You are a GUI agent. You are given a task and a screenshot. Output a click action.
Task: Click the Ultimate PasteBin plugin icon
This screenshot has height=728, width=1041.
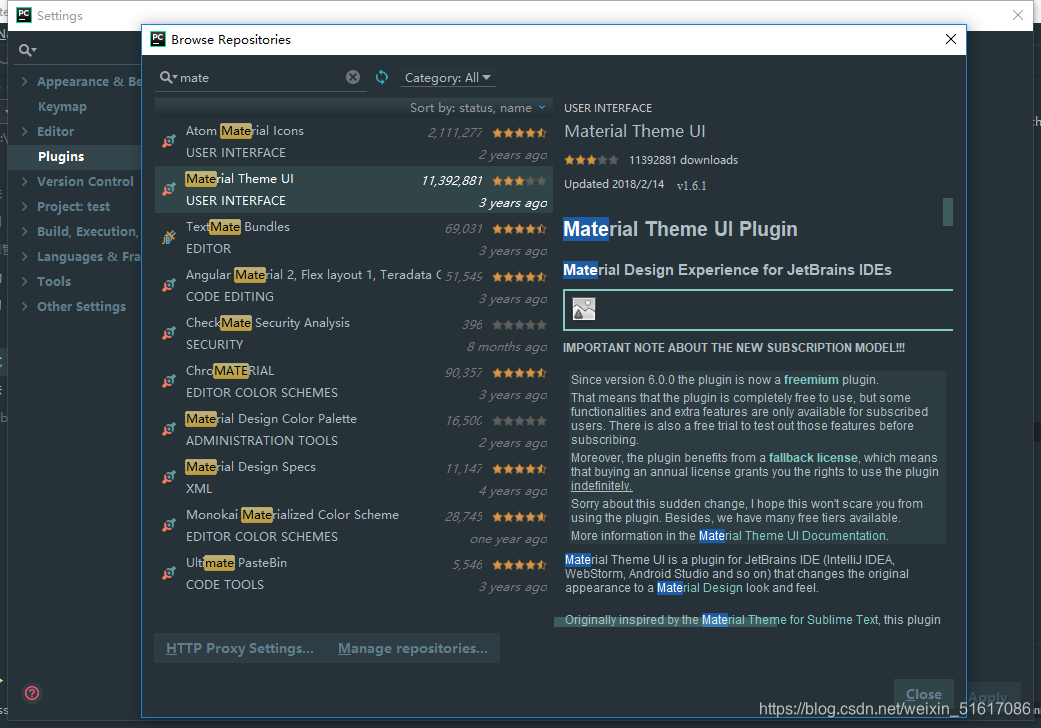click(169, 573)
